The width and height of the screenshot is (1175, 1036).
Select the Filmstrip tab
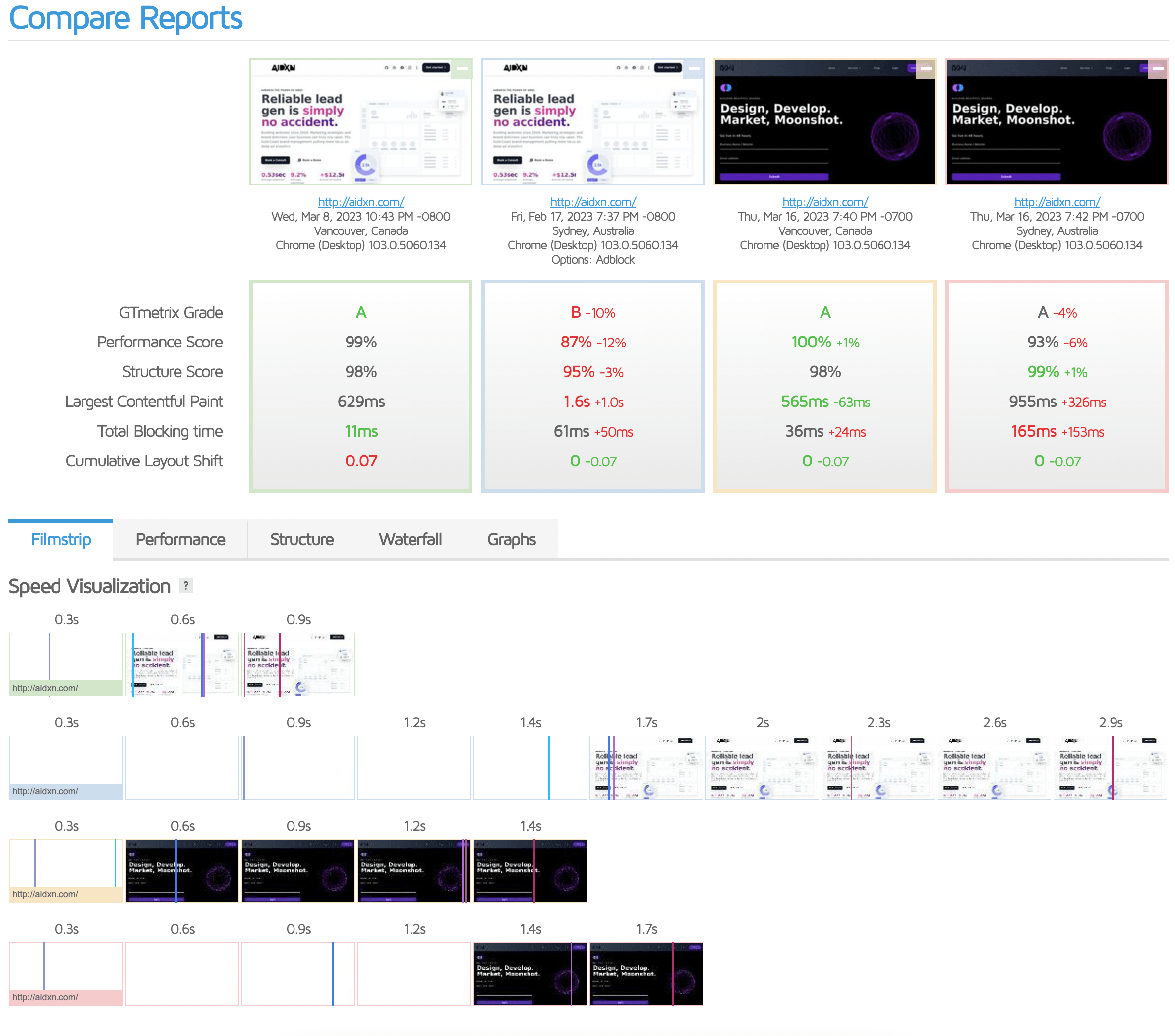60,539
